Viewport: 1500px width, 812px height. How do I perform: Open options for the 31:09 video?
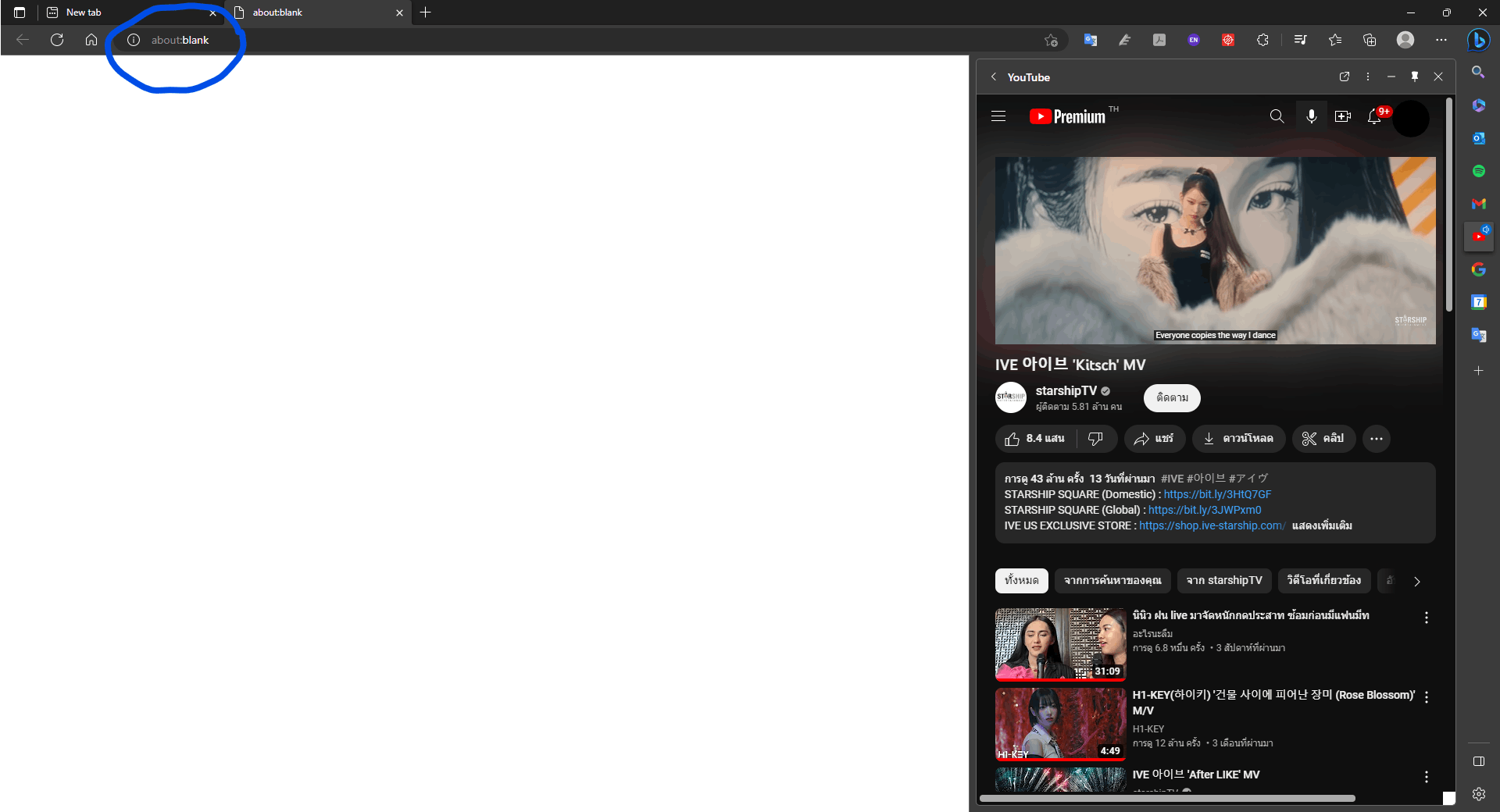pyautogui.click(x=1427, y=618)
